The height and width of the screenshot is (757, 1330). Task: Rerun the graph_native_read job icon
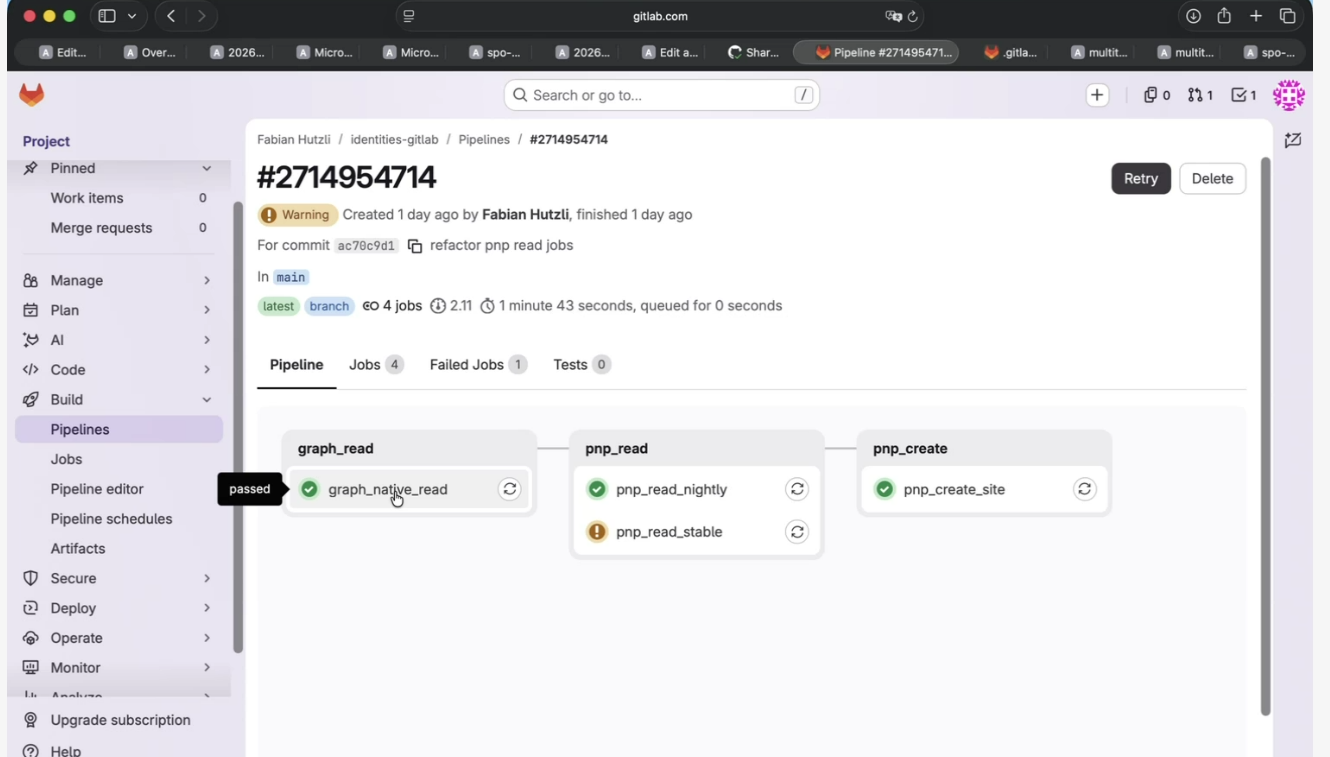[x=510, y=489]
